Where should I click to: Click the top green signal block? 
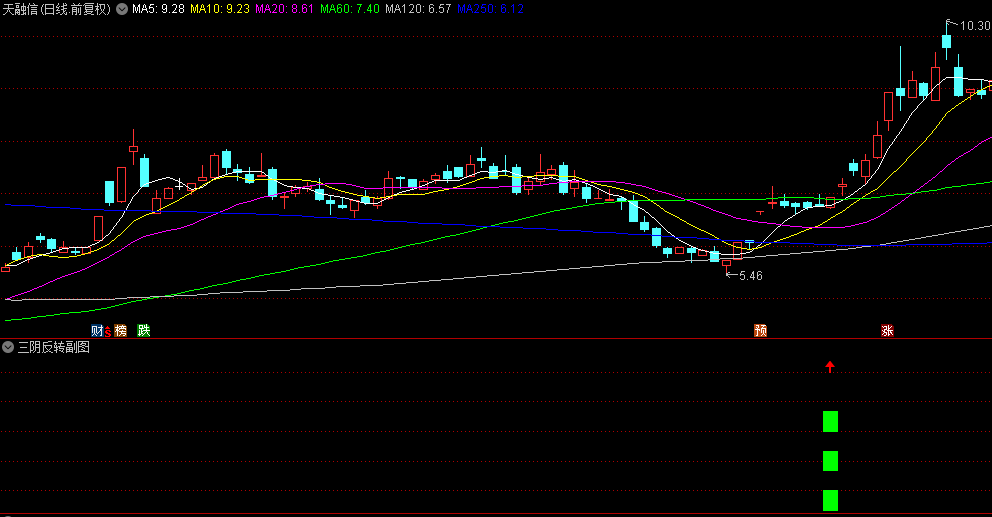(x=830, y=421)
